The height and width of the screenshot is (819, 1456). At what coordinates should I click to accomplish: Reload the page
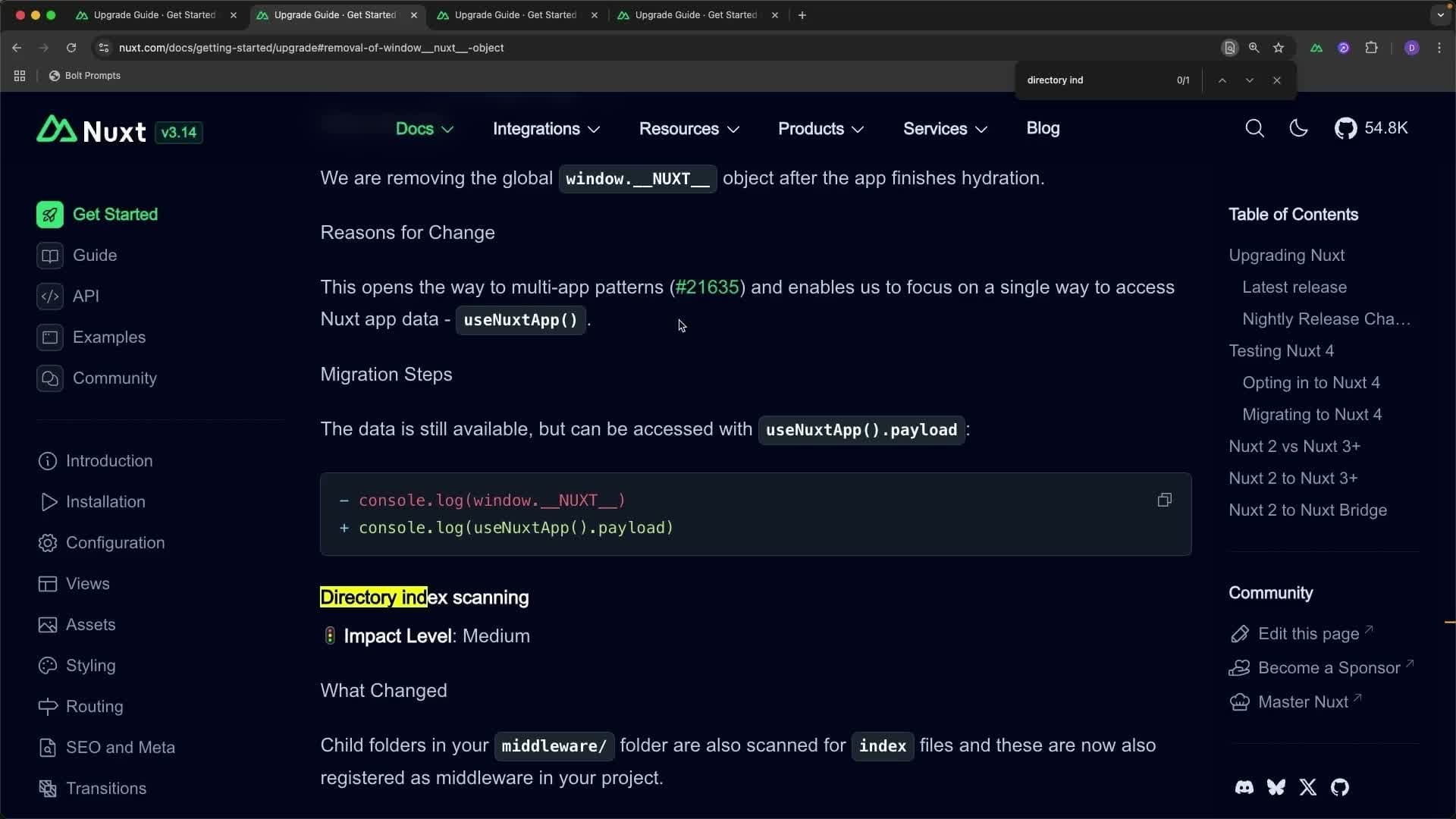click(71, 48)
